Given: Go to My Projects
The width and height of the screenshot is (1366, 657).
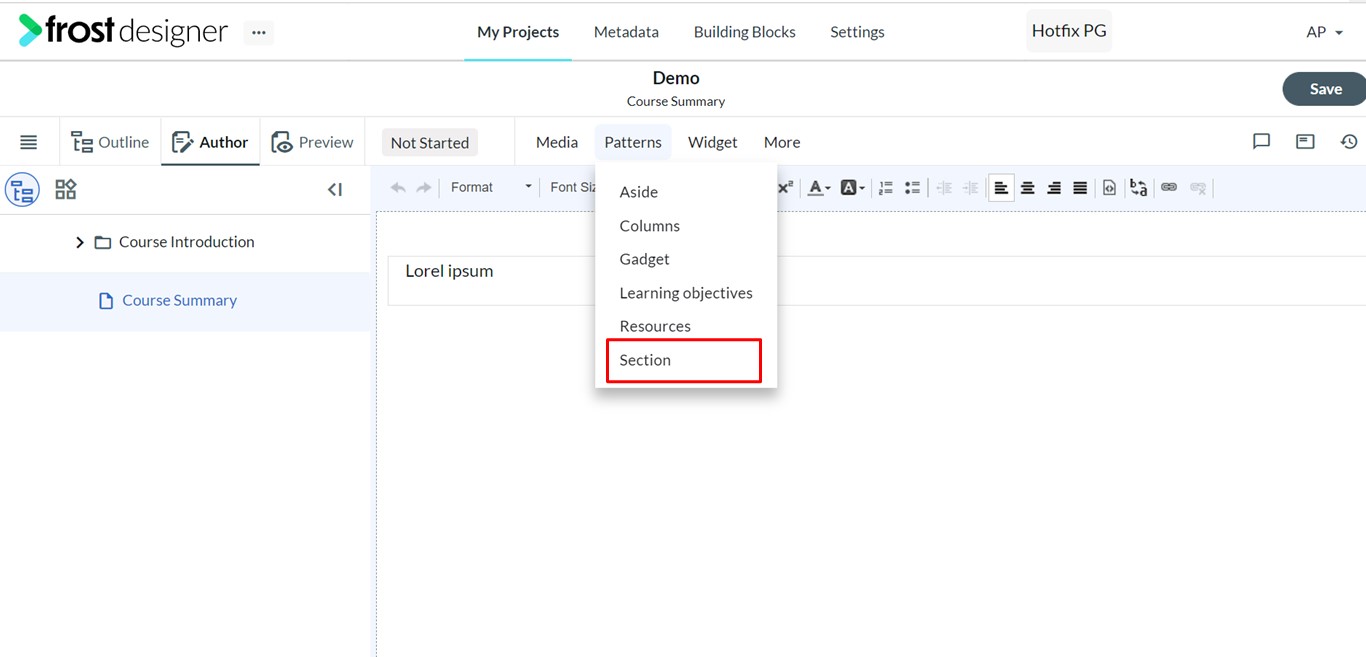Looking at the screenshot, I should tap(518, 32).
